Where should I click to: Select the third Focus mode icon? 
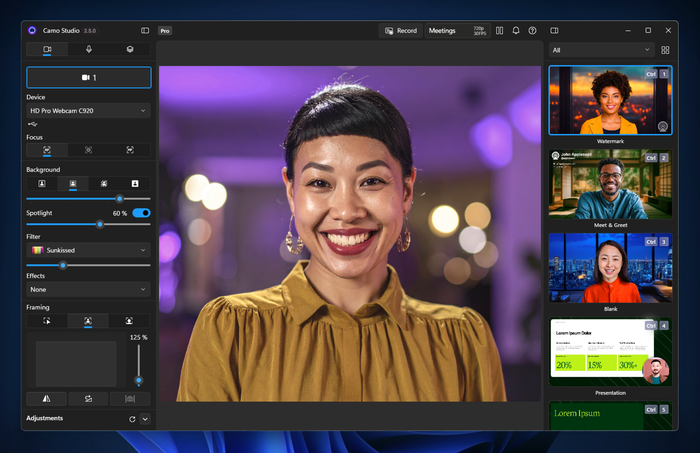coord(130,150)
